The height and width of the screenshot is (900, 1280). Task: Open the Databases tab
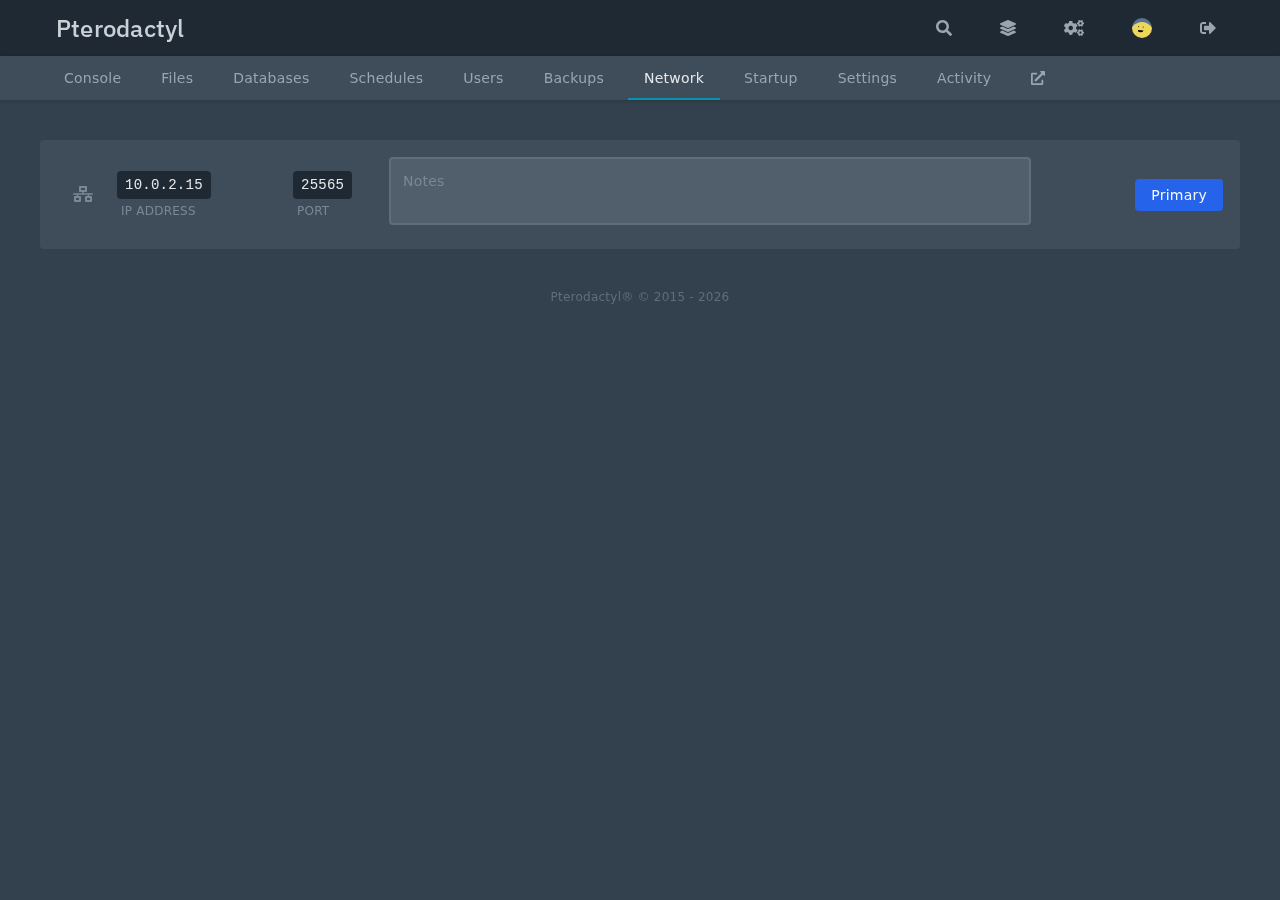[271, 78]
